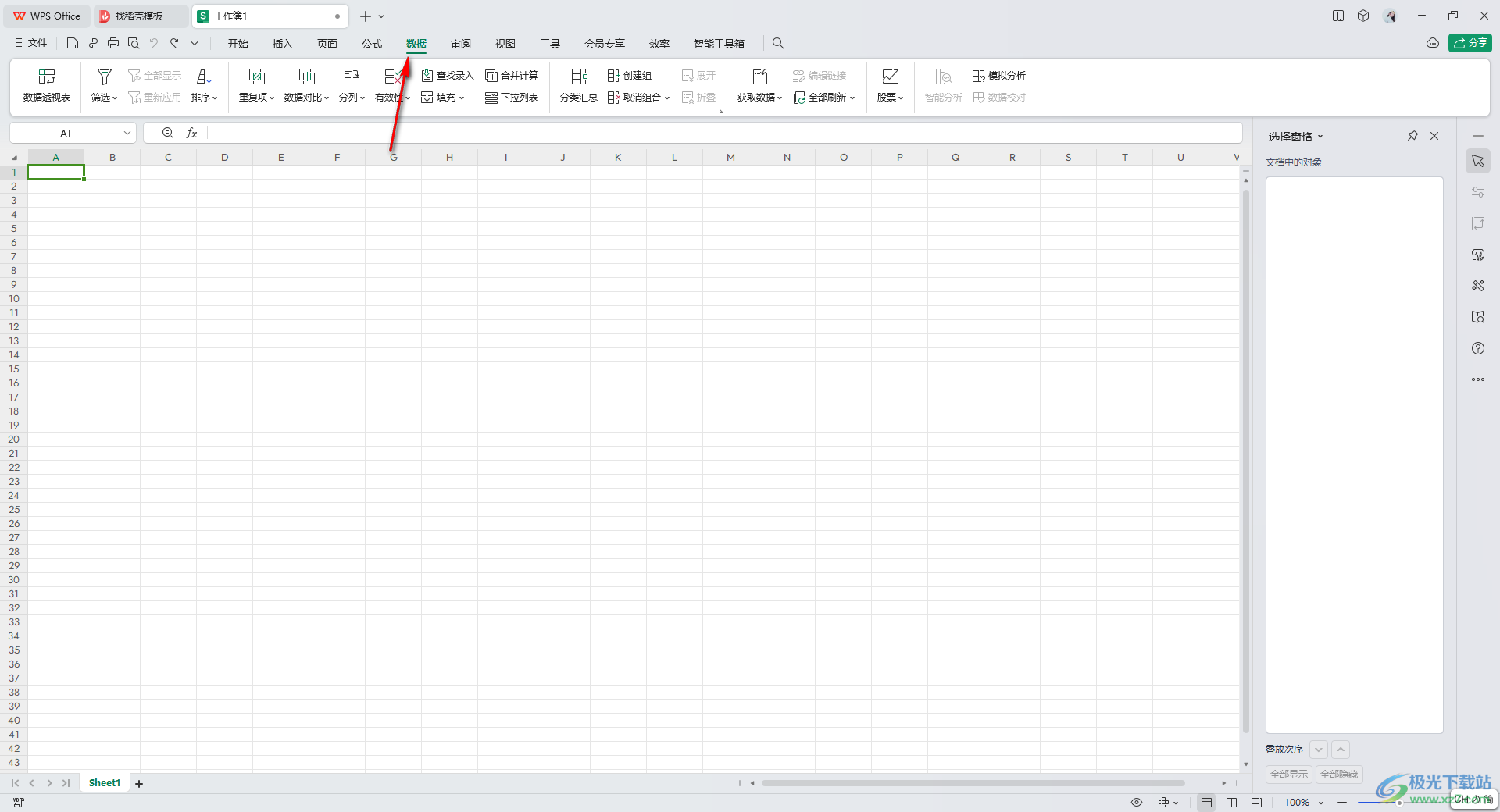
Task: Click the Share (分享) button
Action: (x=1470, y=43)
